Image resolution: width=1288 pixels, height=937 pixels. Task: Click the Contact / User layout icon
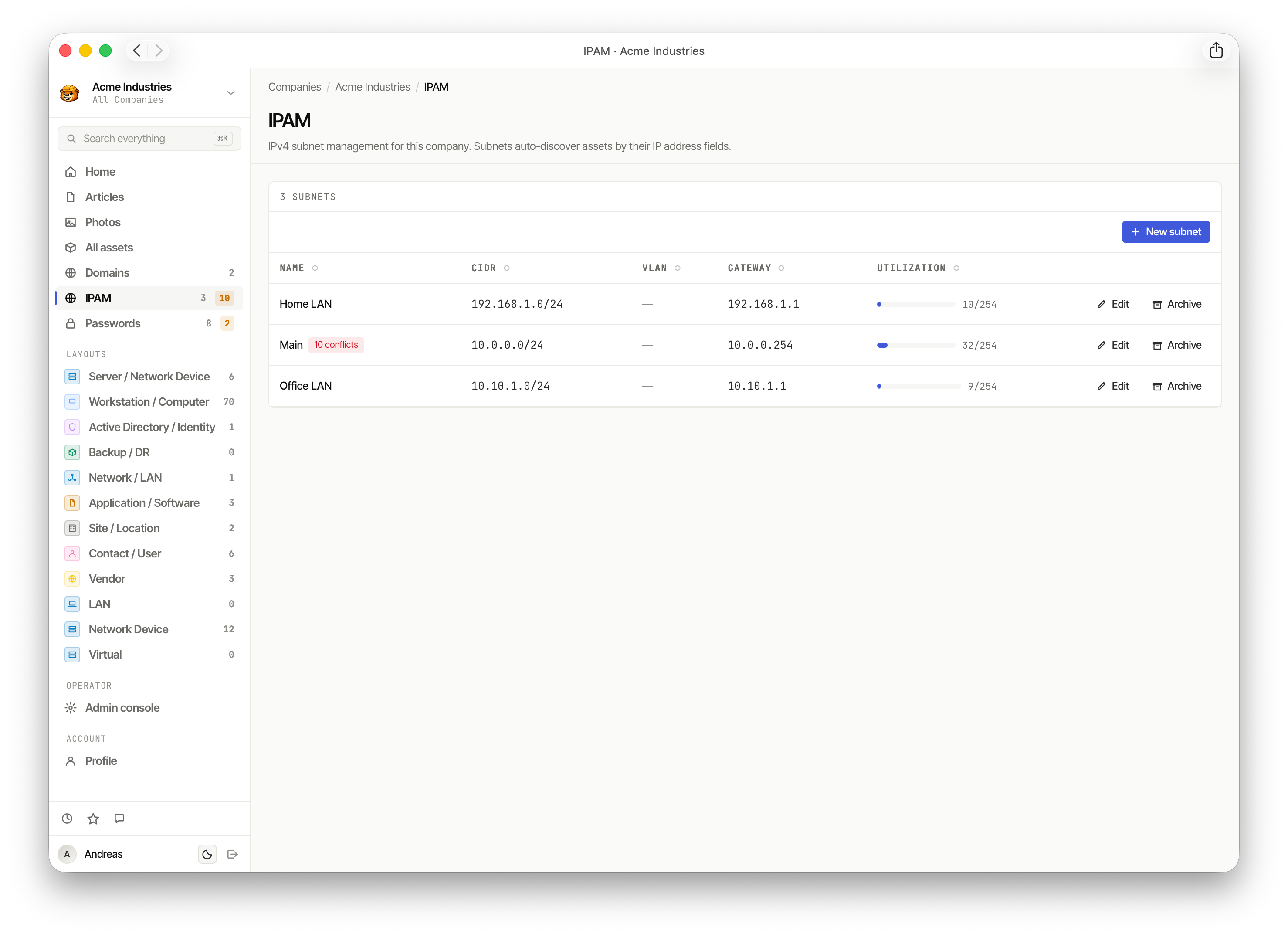pos(72,553)
